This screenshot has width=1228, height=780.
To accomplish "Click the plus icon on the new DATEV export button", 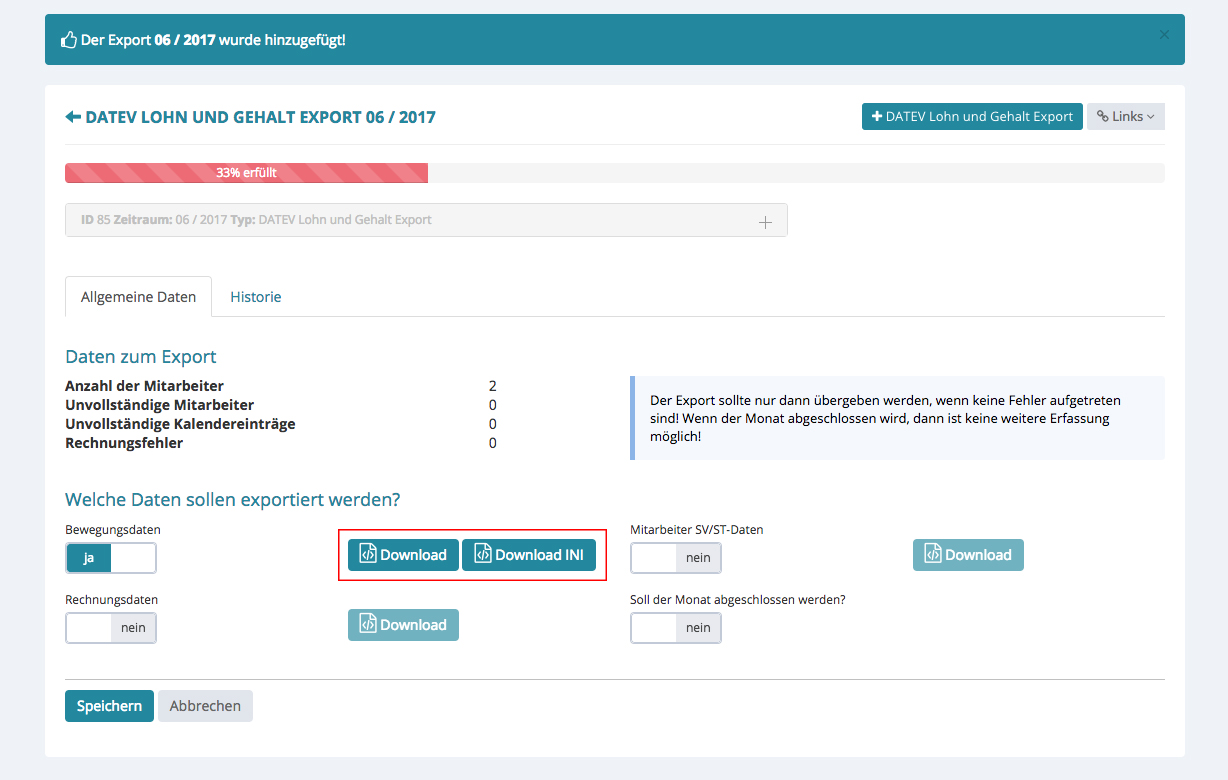I will [877, 117].
